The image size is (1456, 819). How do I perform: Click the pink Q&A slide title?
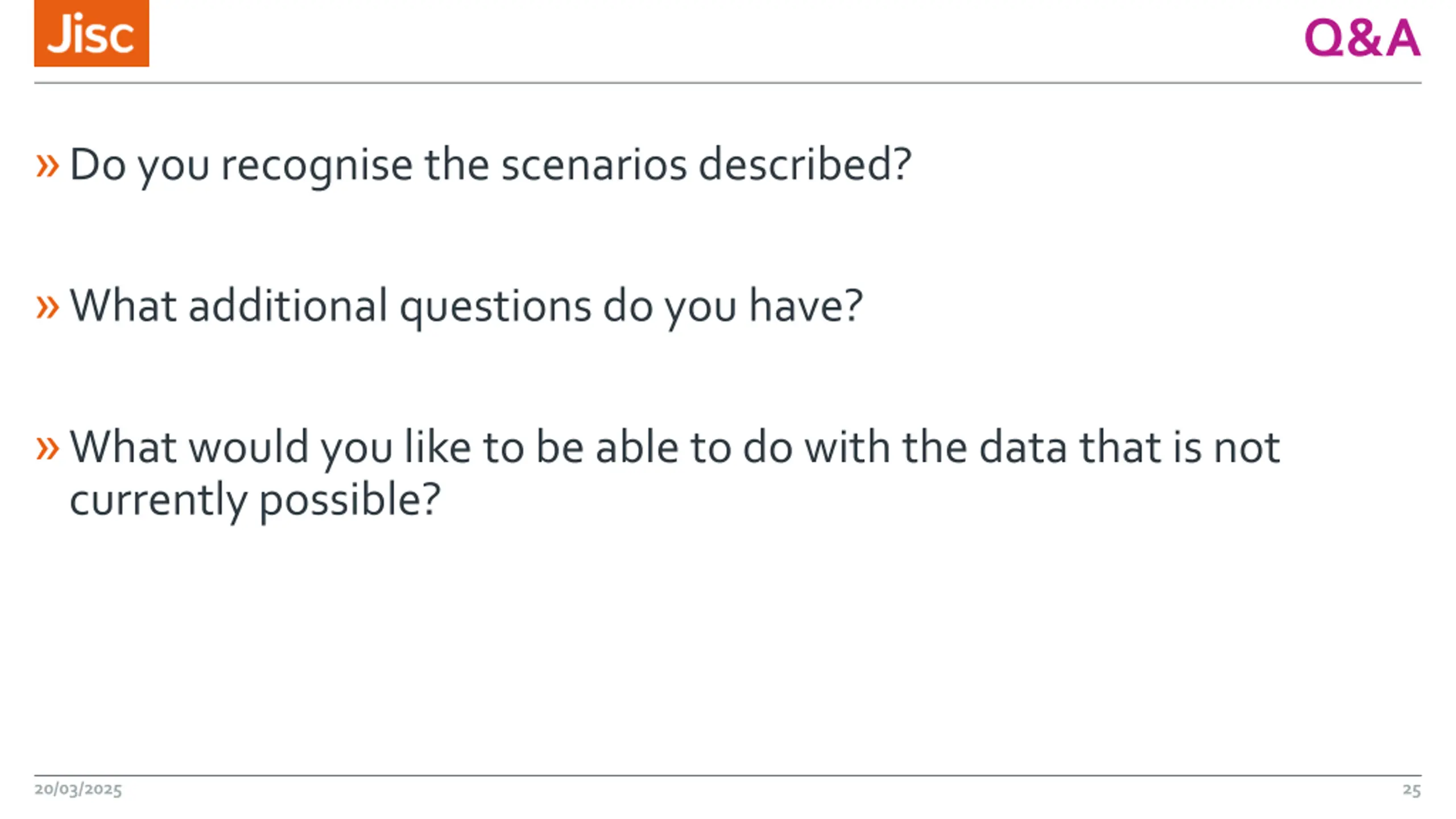1363,38
